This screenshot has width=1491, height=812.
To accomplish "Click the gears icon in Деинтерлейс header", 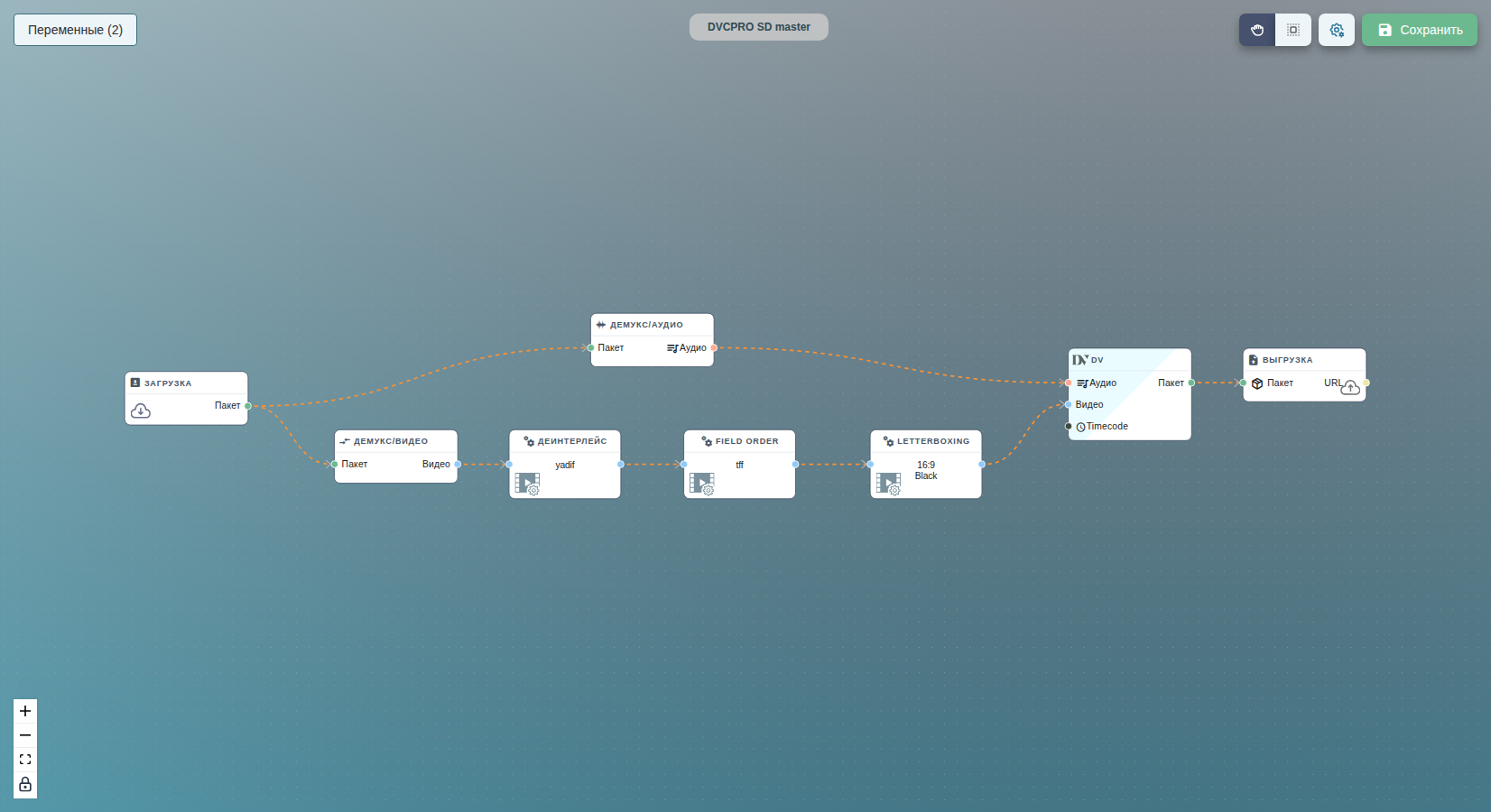I will (530, 441).
